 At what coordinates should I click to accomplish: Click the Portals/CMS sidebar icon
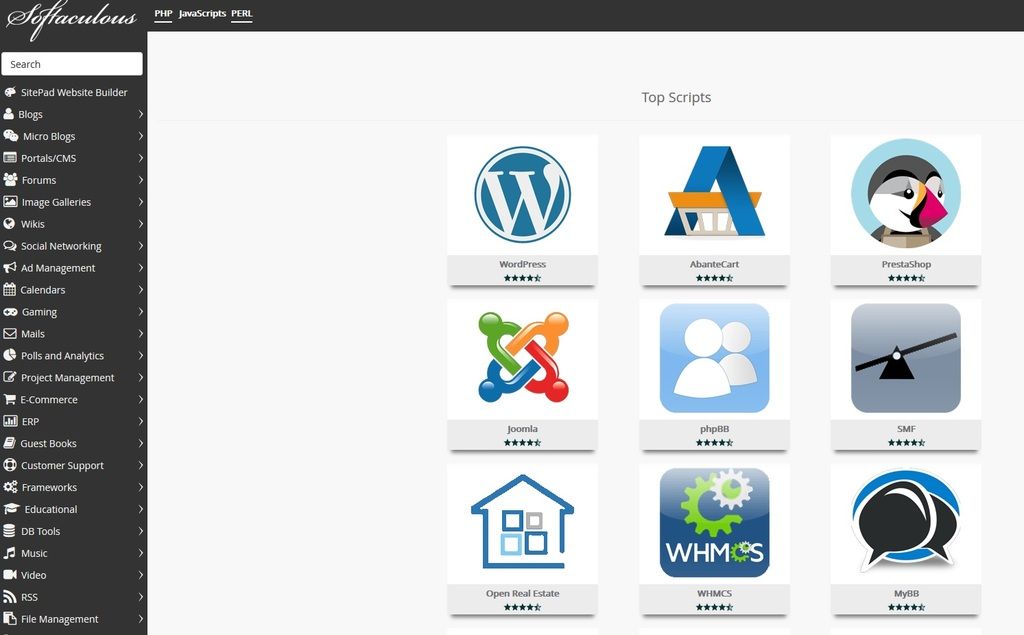coord(10,157)
